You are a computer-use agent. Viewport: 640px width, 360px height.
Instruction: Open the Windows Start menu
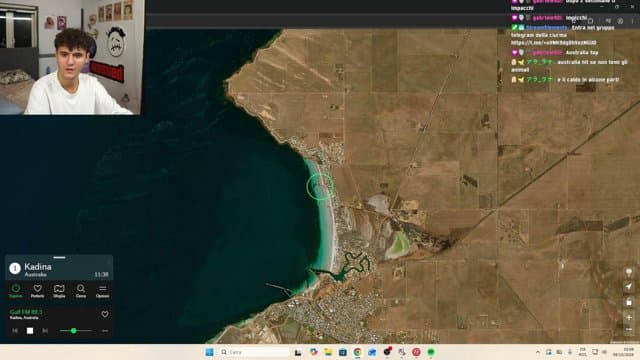pyautogui.click(x=209, y=352)
